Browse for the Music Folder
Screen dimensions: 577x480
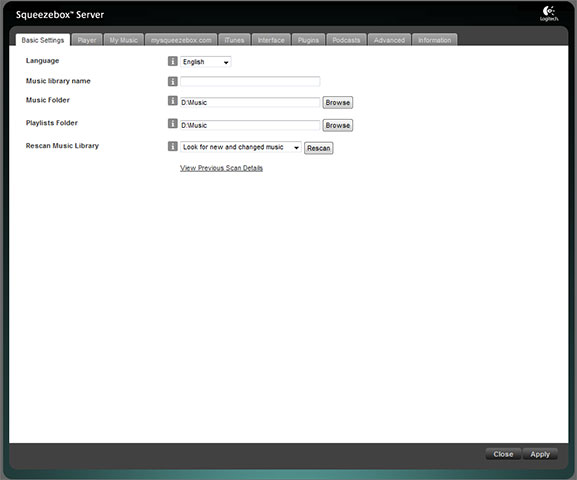[338, 102]
